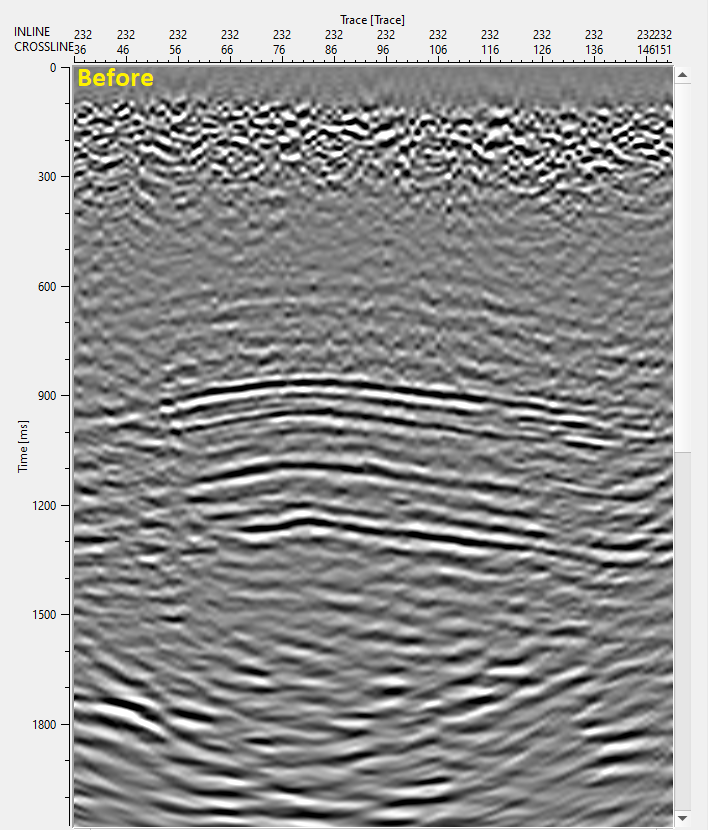Click the "Trace [Trace]" axis title

point(372,20)
